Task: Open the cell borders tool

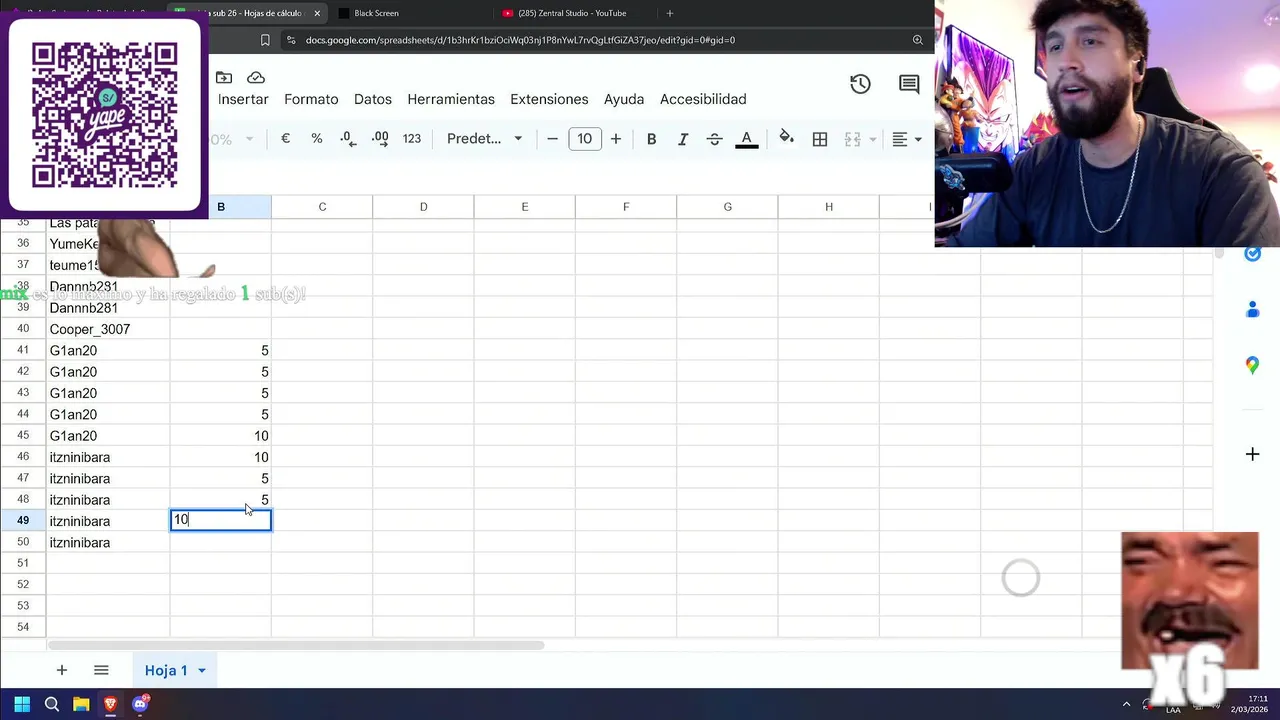Action: click(820, 139)
